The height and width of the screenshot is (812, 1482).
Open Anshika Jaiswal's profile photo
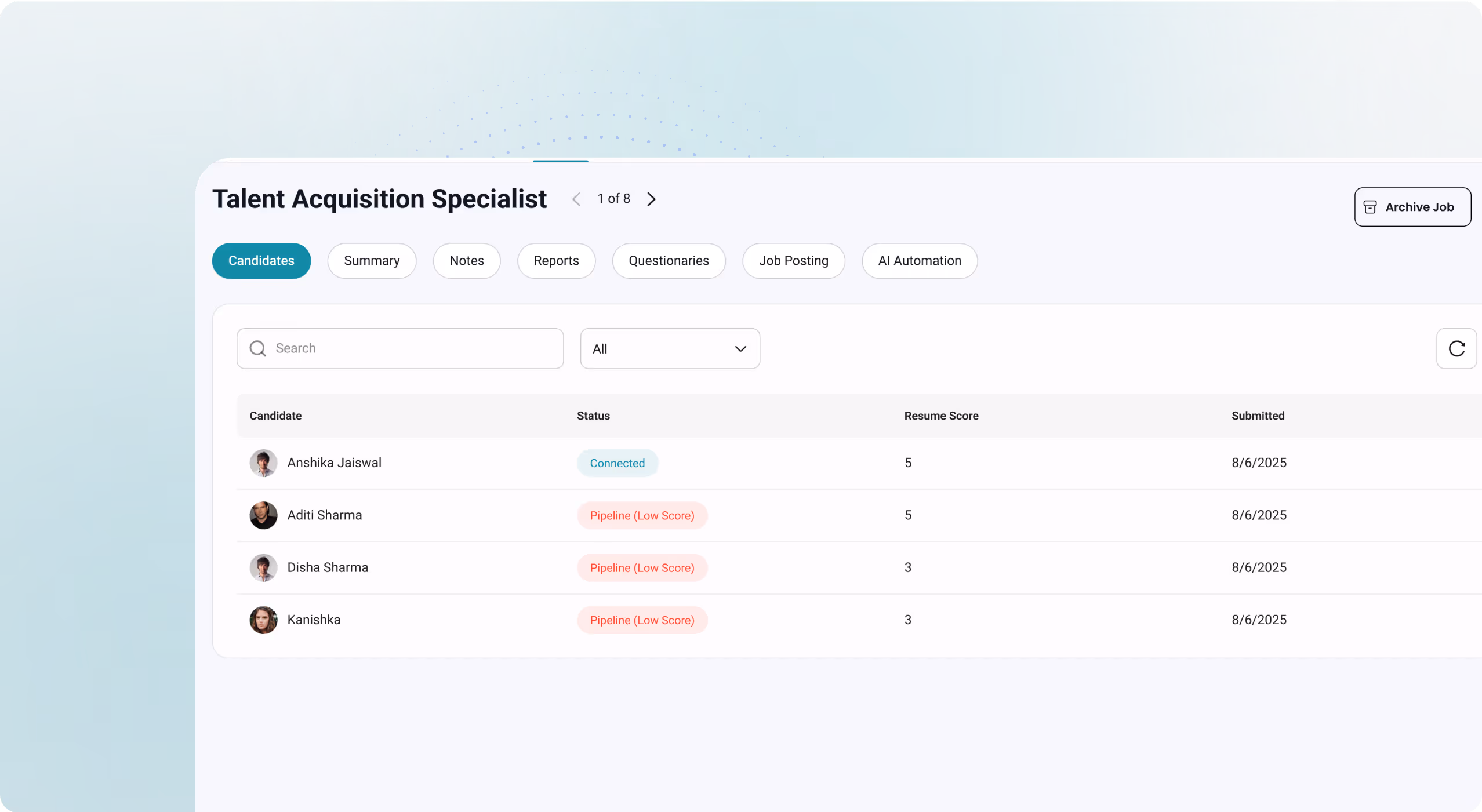point(263,463)
